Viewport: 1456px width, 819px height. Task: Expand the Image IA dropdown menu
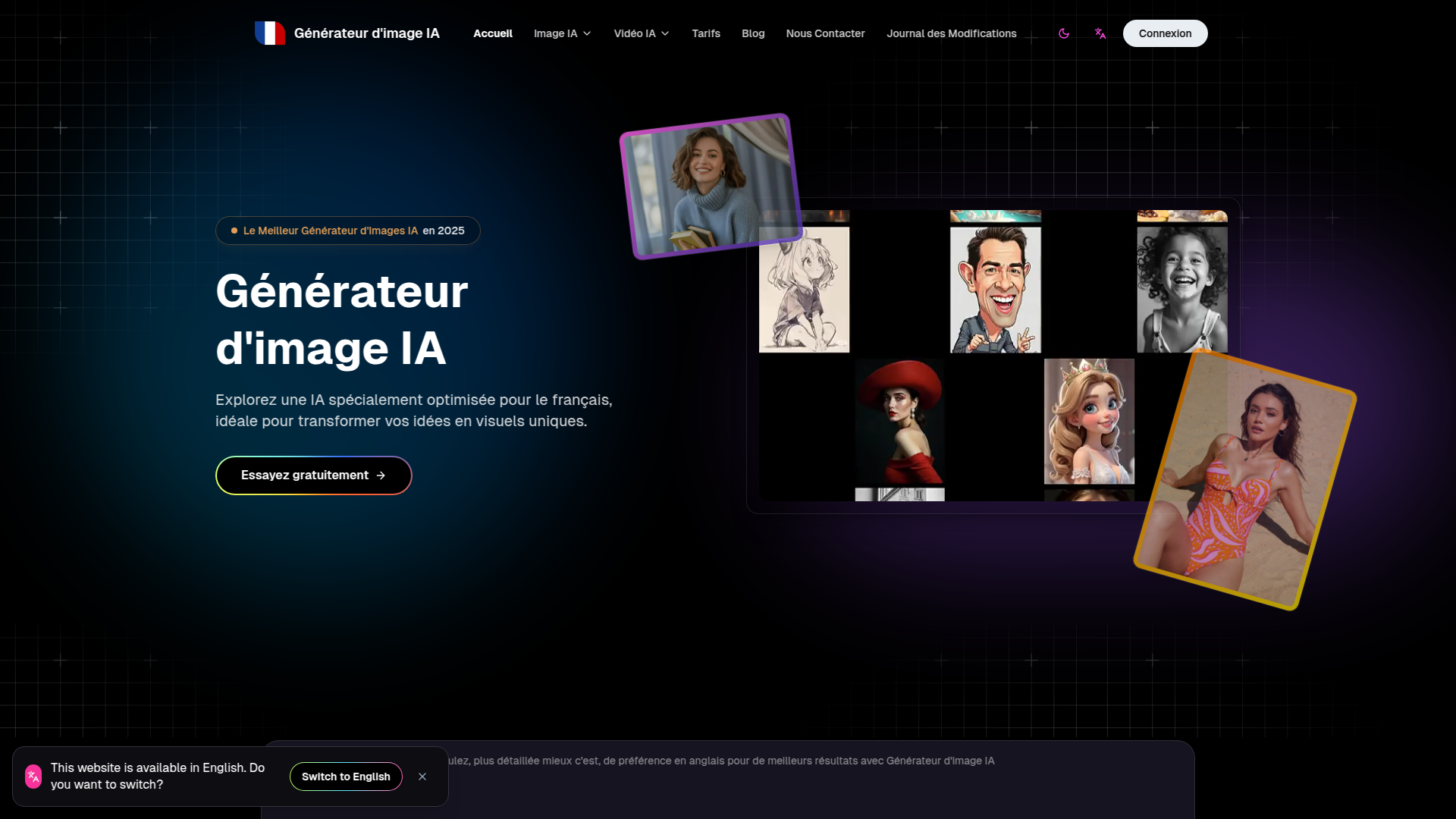[x=562, y=33]
